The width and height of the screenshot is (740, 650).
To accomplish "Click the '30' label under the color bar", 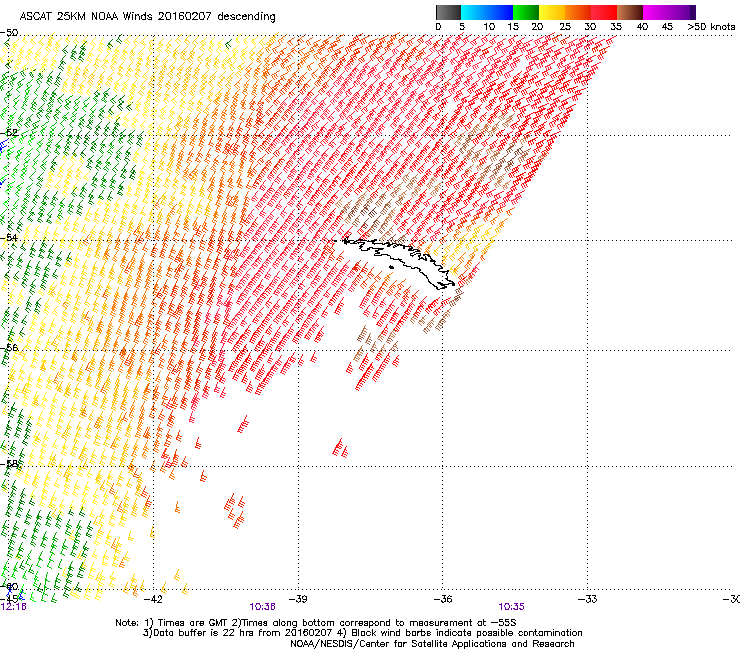I will click(590, 27).
